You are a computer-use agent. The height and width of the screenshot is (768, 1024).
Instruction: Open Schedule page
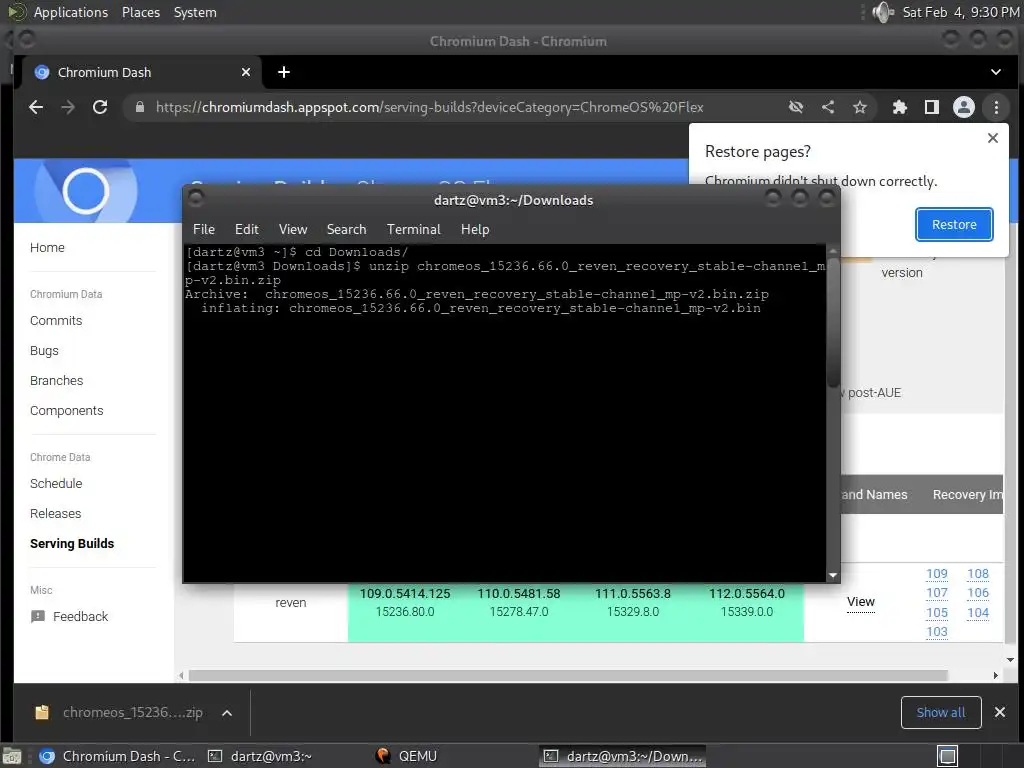tap(56, 484)
